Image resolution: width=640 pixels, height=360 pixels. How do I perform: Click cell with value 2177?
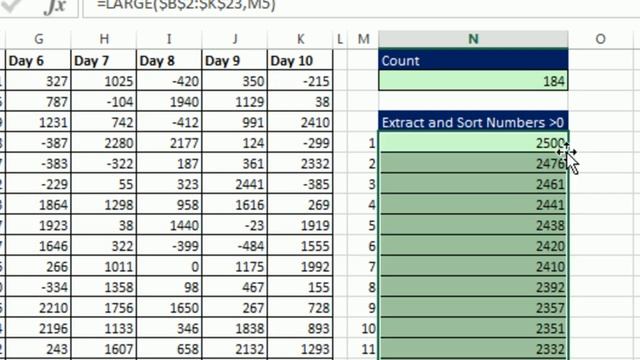(x=169, y=143)
